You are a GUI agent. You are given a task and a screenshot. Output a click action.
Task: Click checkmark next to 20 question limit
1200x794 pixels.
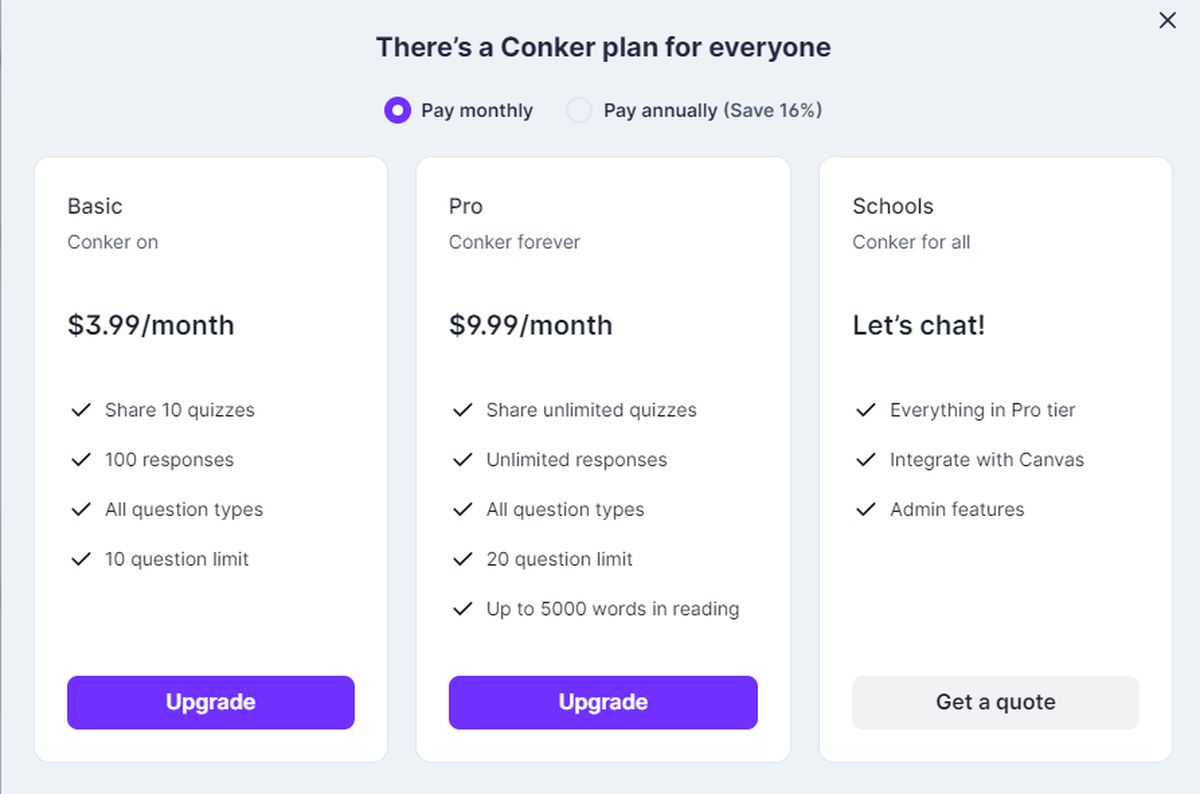pyautogui.click(x=462, y=559)
